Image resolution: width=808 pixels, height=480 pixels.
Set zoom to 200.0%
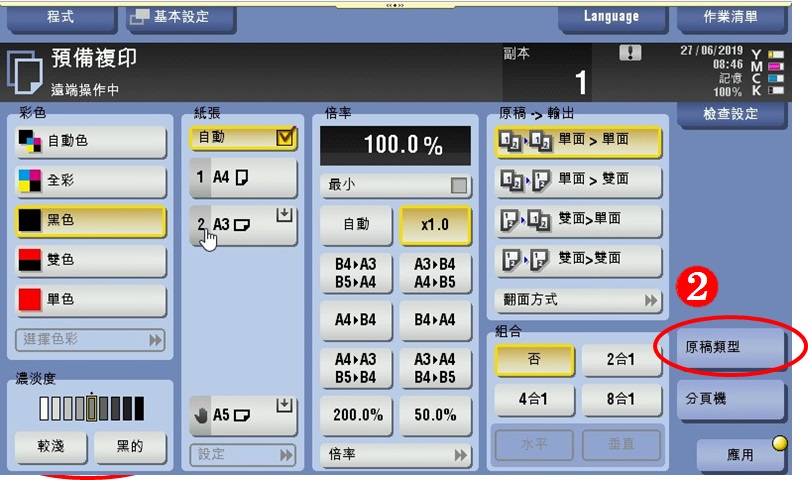tap(356, 415)
